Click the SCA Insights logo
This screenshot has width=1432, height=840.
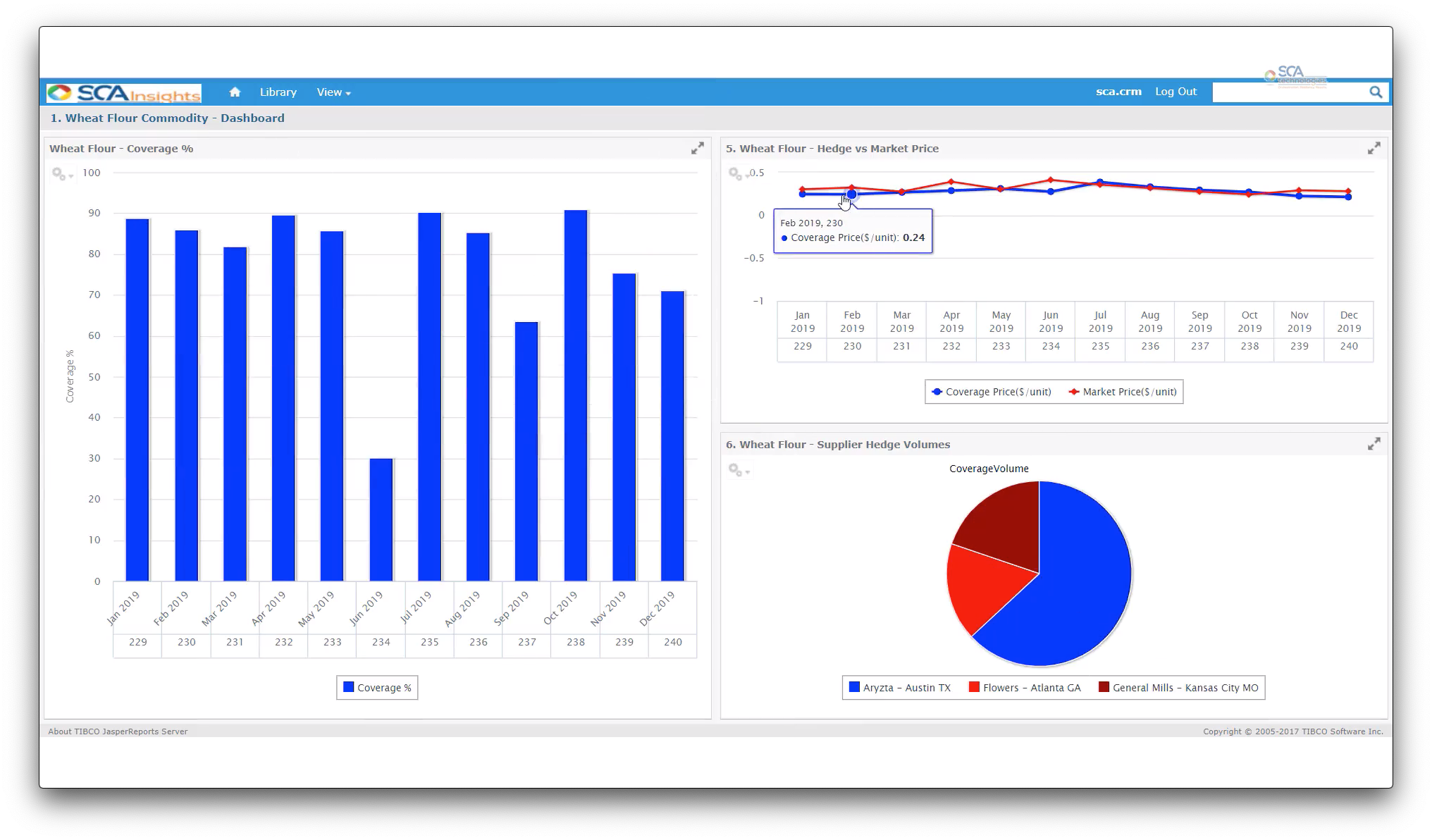pyautogui.click(x=124, y=92)
